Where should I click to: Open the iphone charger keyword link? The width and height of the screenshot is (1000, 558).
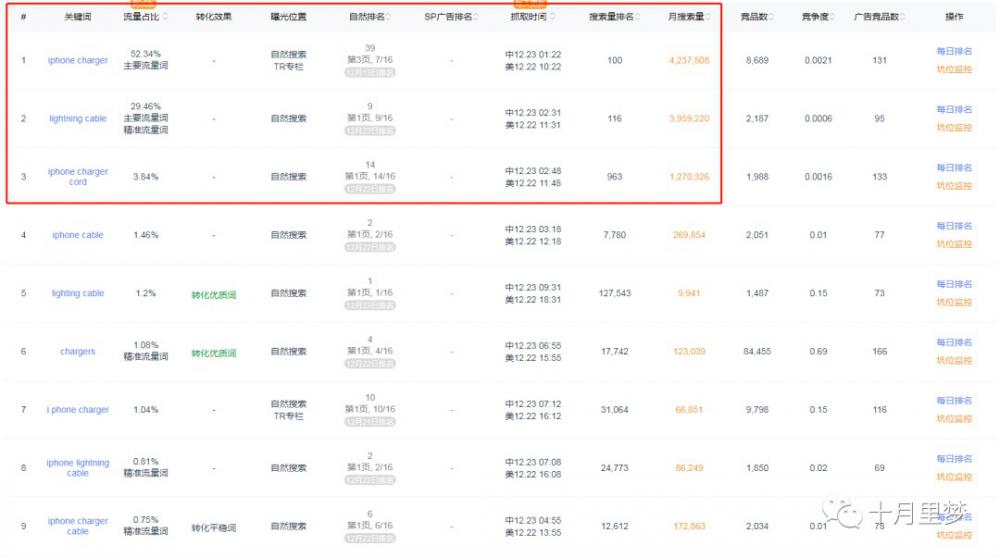coord(78,60)
